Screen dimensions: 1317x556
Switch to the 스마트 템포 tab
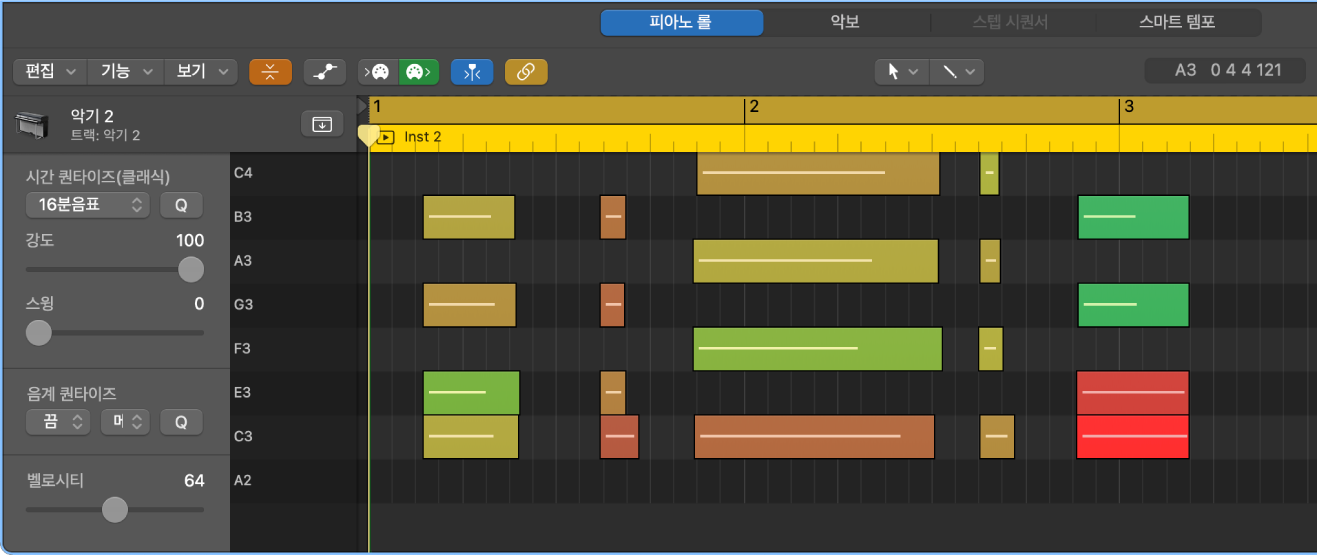(1177, 22)
